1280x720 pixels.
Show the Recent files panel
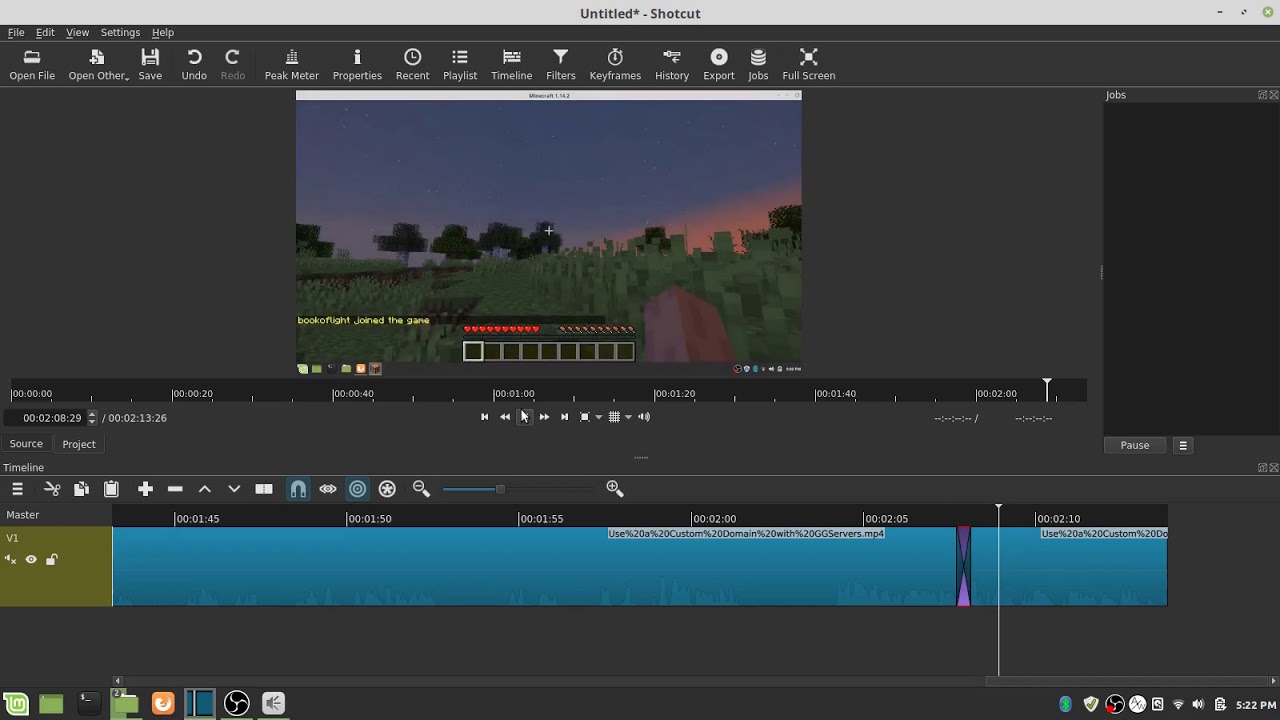[x=412, y=64]
